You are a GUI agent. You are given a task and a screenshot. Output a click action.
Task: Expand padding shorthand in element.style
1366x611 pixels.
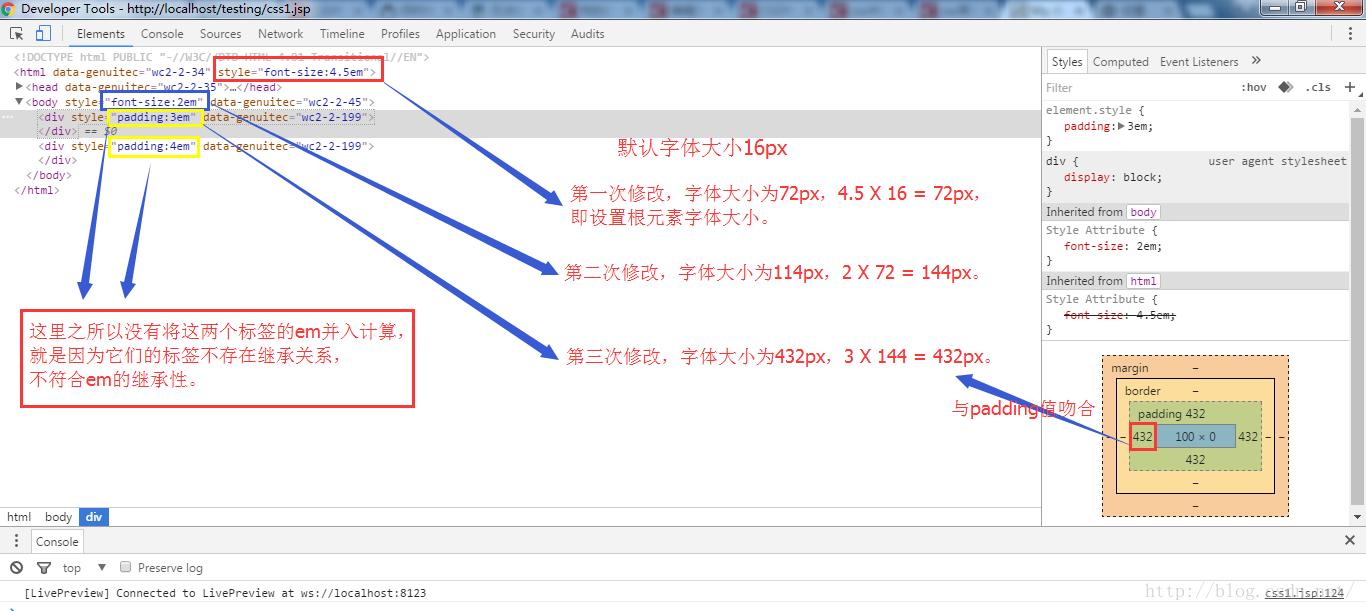tap(1121, 126)
